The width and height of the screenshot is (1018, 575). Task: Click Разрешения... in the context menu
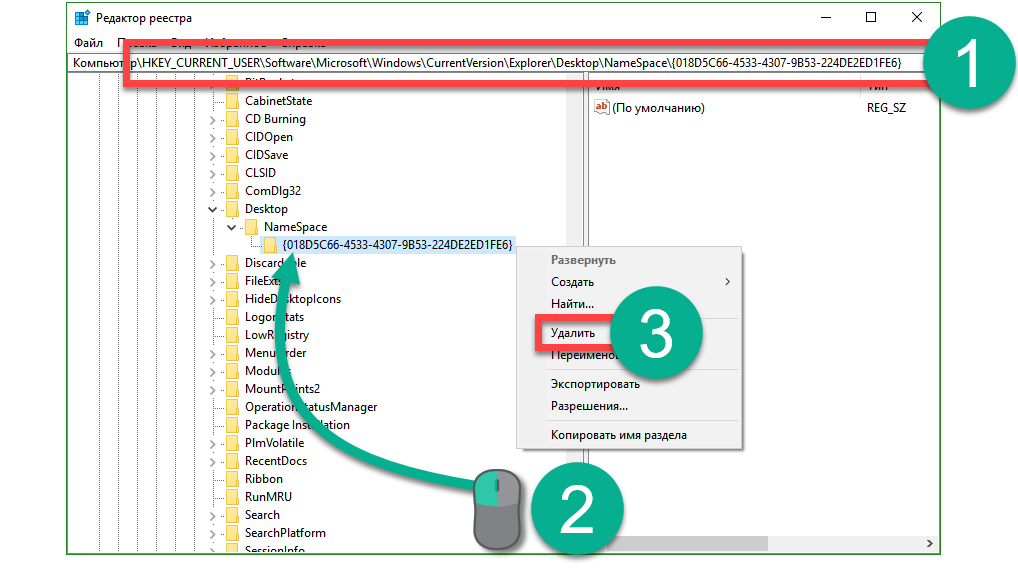tap(589, 406)
